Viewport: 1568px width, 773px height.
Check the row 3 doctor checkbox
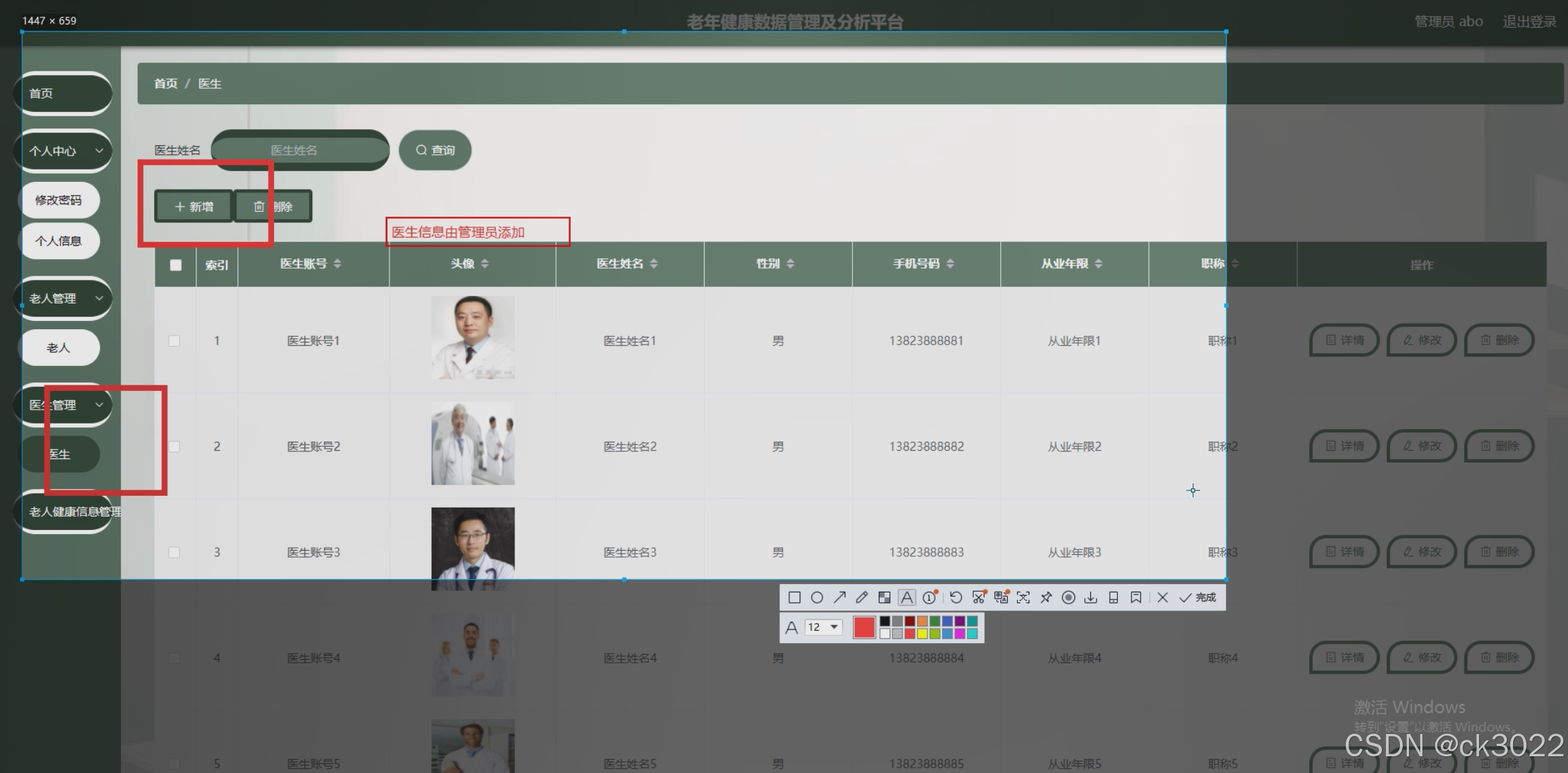click(x=174, y=552)
